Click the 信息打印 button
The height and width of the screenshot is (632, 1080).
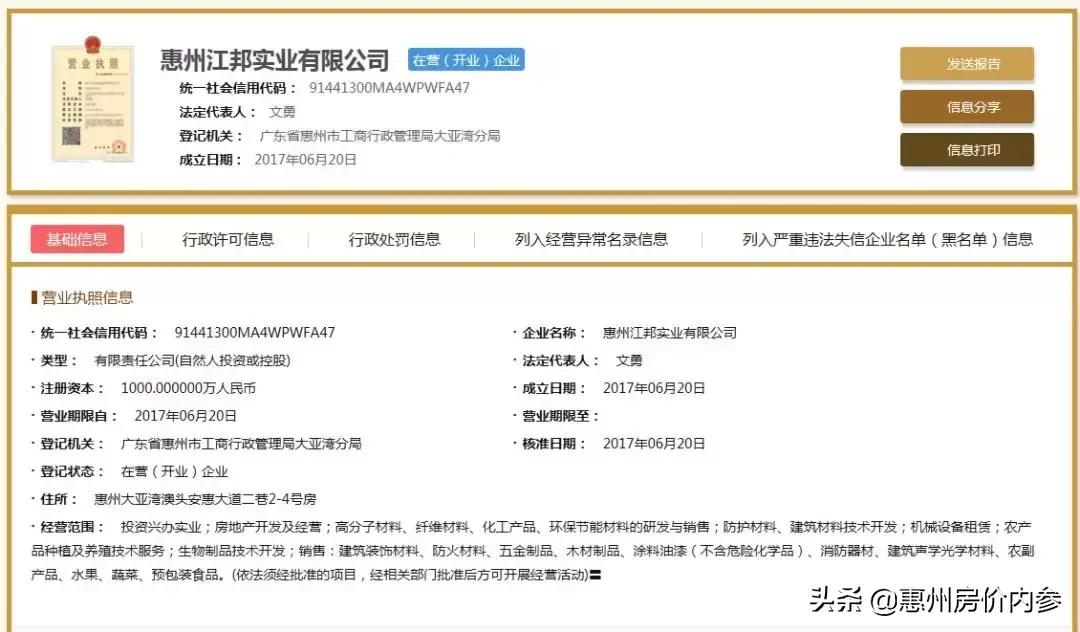966,150
